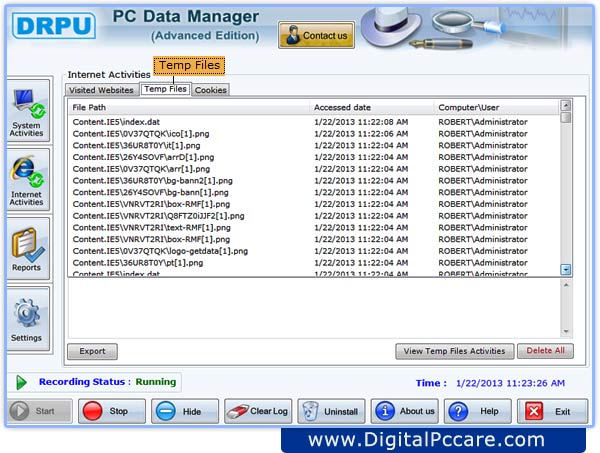This screenshot has width=600, height=453.
Task: Click the green recording status play icon
Action: click(x=21, y=382)
